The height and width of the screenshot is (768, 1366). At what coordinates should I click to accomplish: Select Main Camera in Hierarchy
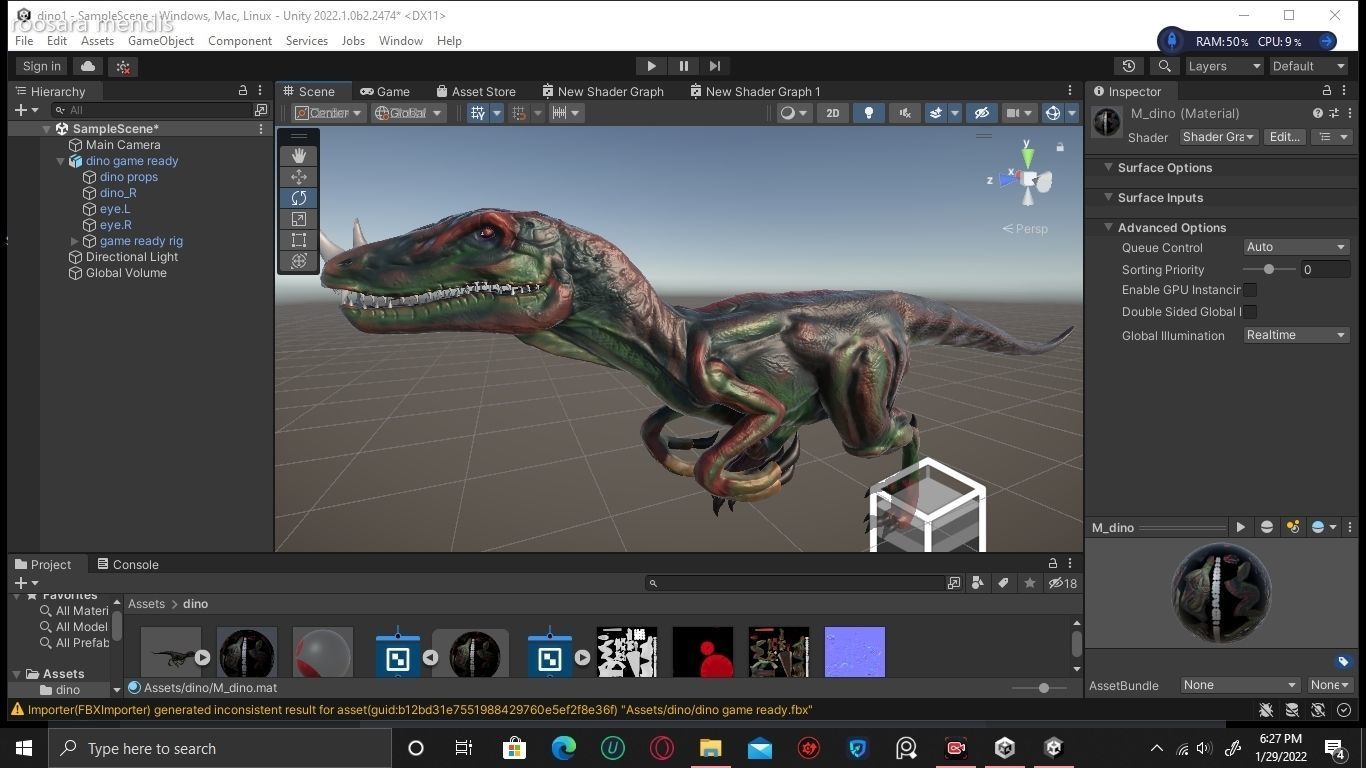[x=123, y=145]
